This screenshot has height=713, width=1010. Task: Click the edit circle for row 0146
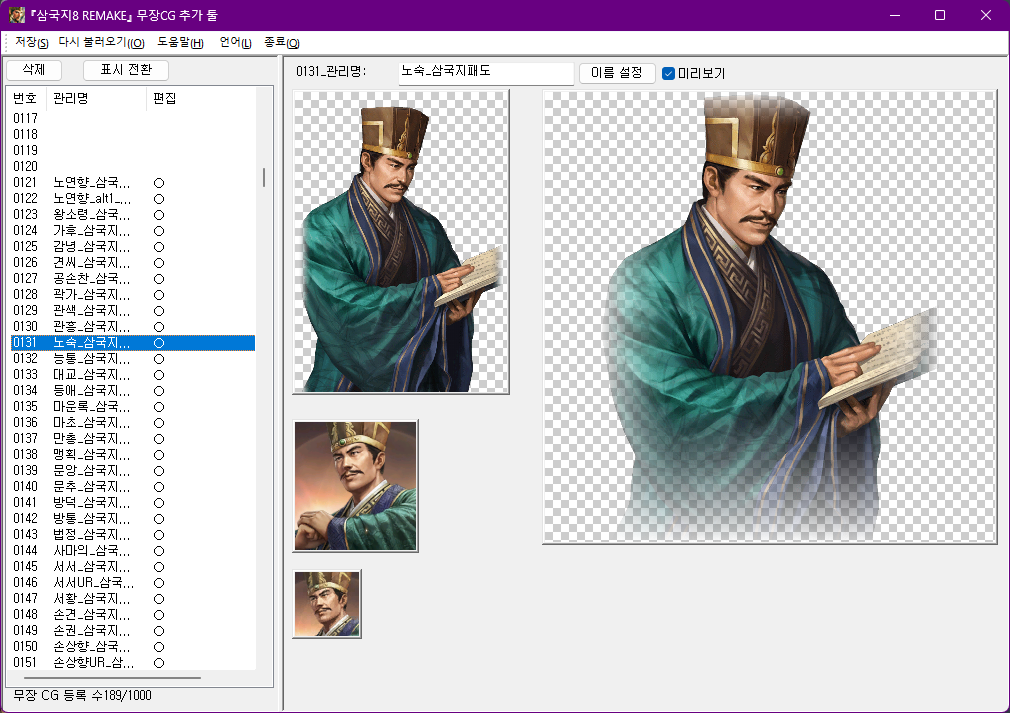point(159,583)
